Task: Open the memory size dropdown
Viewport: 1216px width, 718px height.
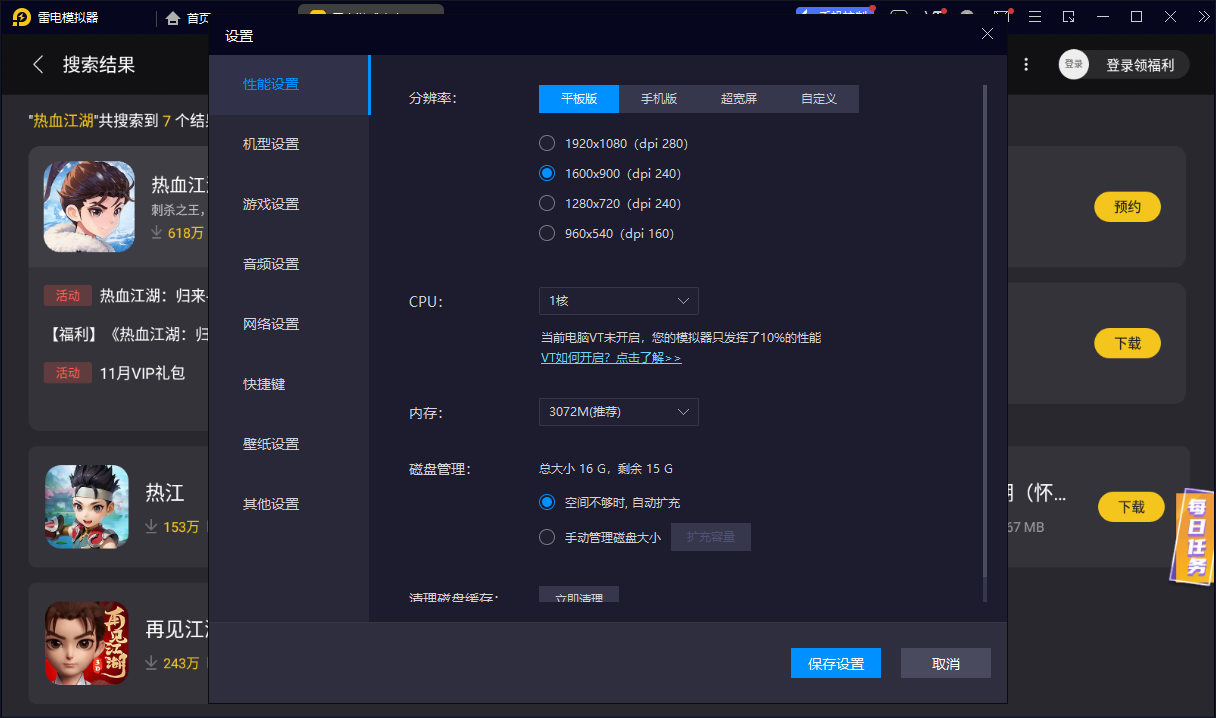Action: pyautogui.click(x=618, y=411)
